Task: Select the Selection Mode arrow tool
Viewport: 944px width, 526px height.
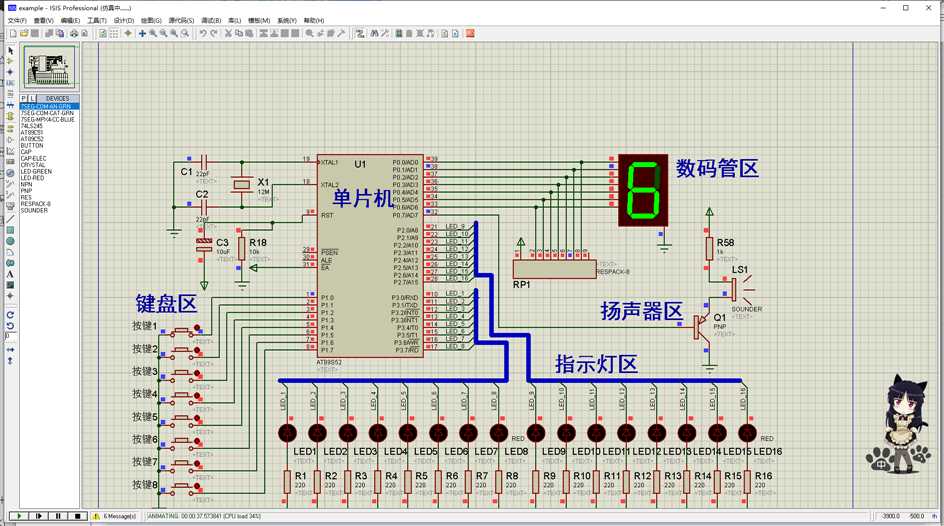Action: (10, 51)
